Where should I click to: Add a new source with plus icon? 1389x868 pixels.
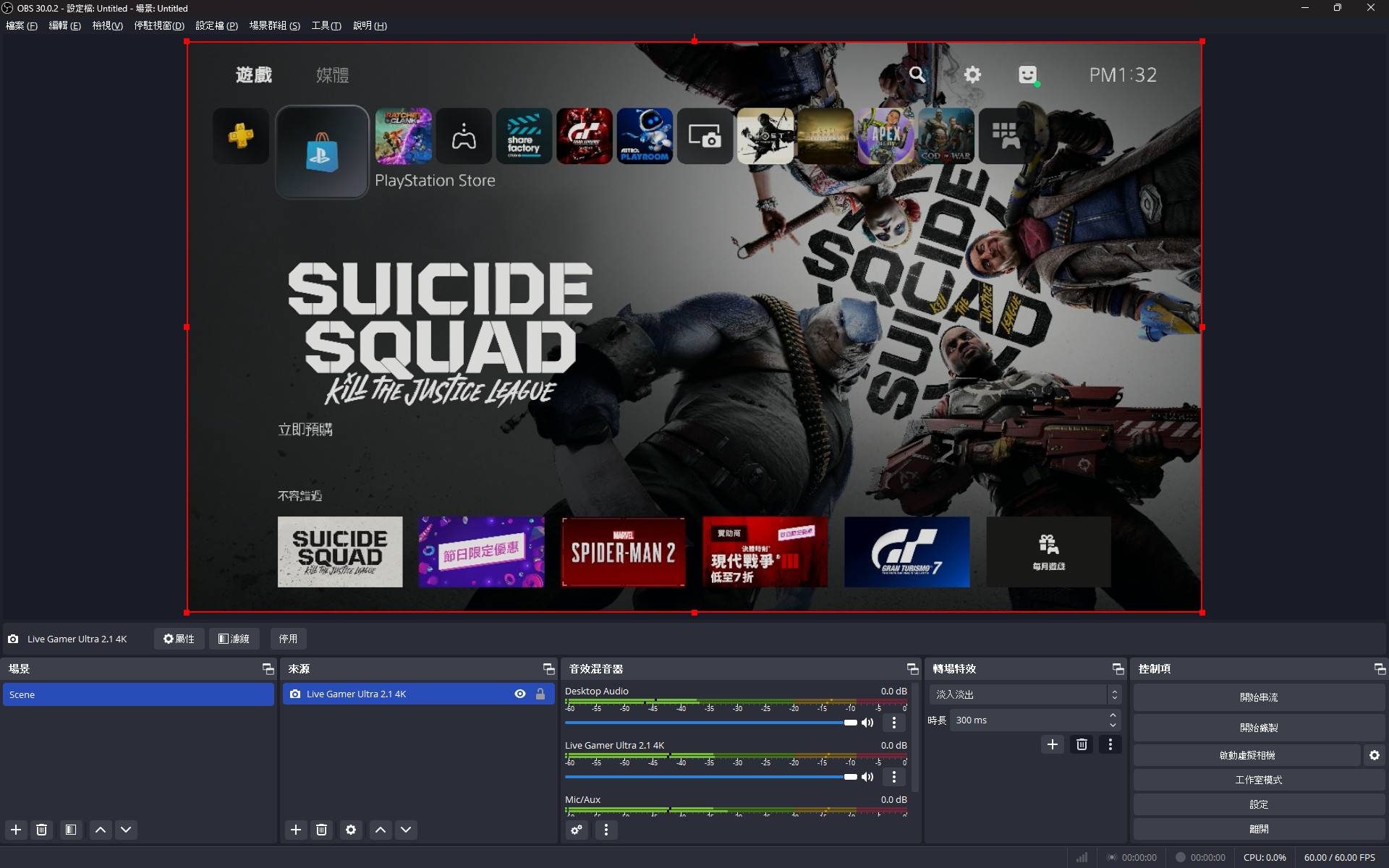[296, 830]
